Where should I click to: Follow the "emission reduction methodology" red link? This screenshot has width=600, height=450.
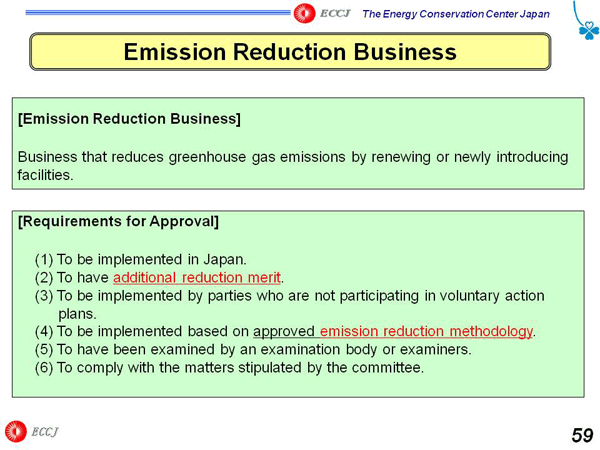click(426, 331)
